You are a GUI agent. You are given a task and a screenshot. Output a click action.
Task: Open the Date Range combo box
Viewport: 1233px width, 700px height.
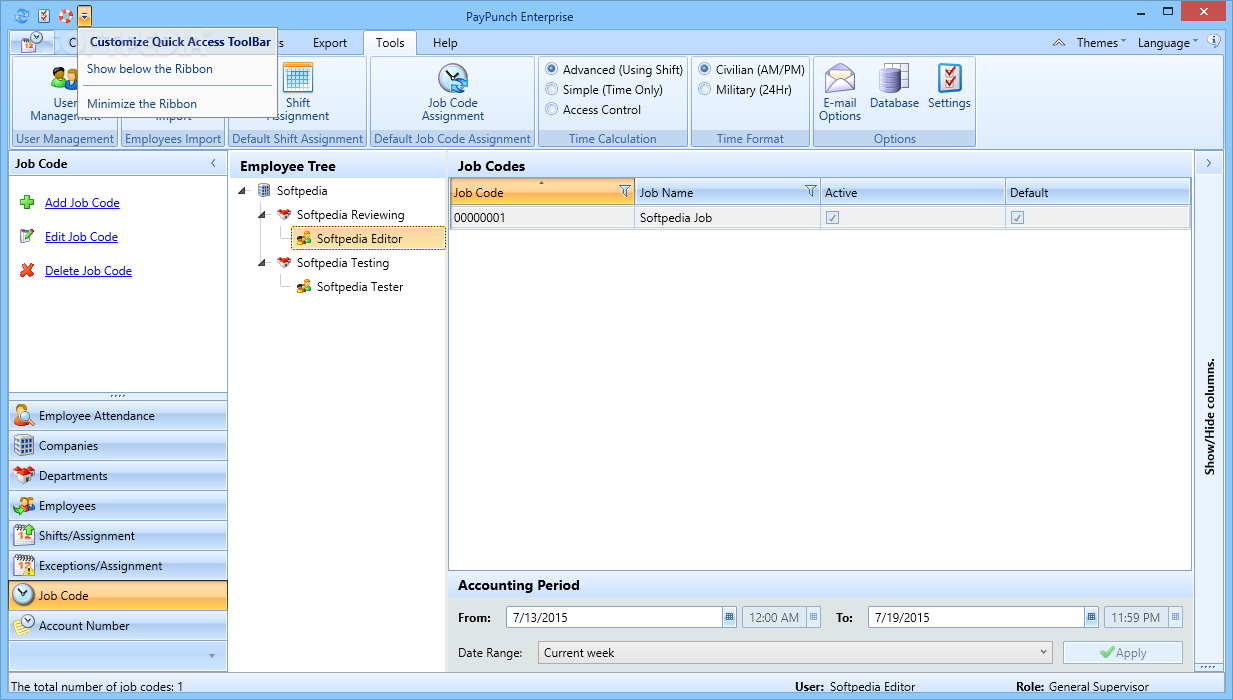tap(795, 653)
